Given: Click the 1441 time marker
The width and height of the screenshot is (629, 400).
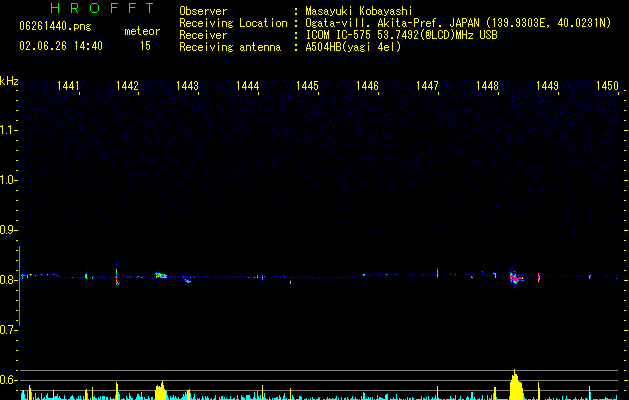Looking at the screenshot, I should 68,86.
